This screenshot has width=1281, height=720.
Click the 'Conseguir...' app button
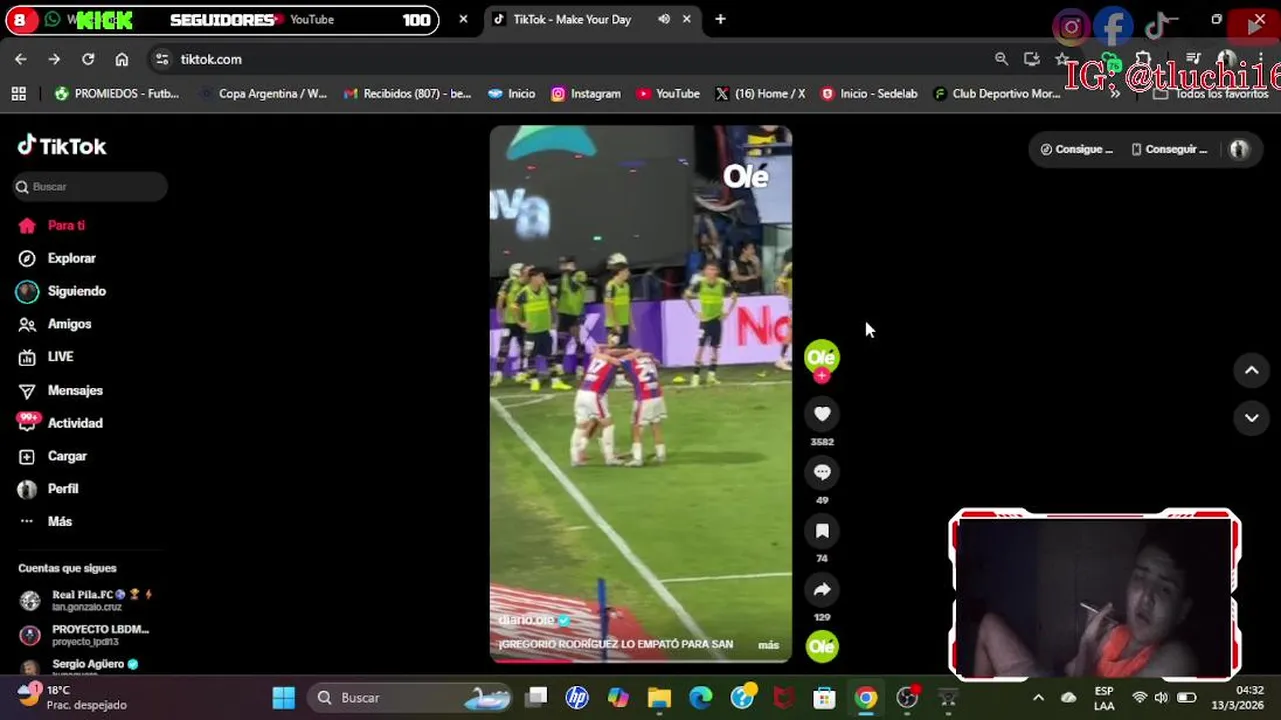coord(1169,149)
